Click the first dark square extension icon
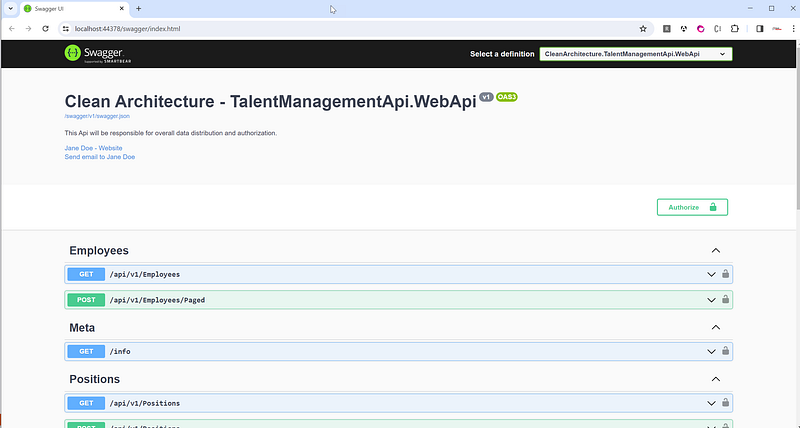The image size is (800, 428). click(666, 29)
